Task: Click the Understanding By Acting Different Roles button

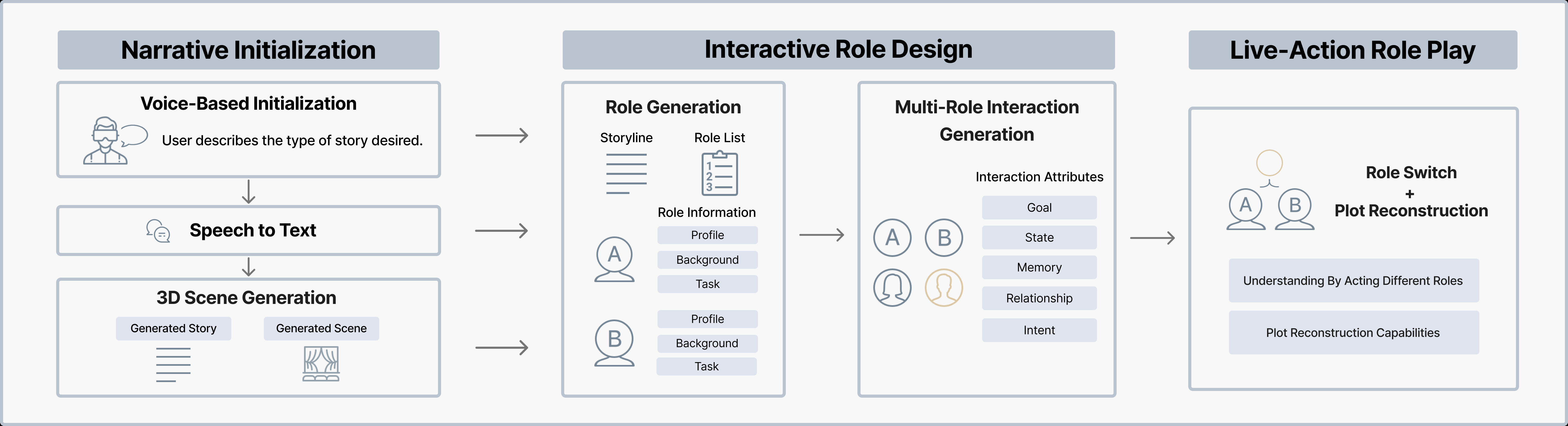Action: click(x=1354, y=280)
